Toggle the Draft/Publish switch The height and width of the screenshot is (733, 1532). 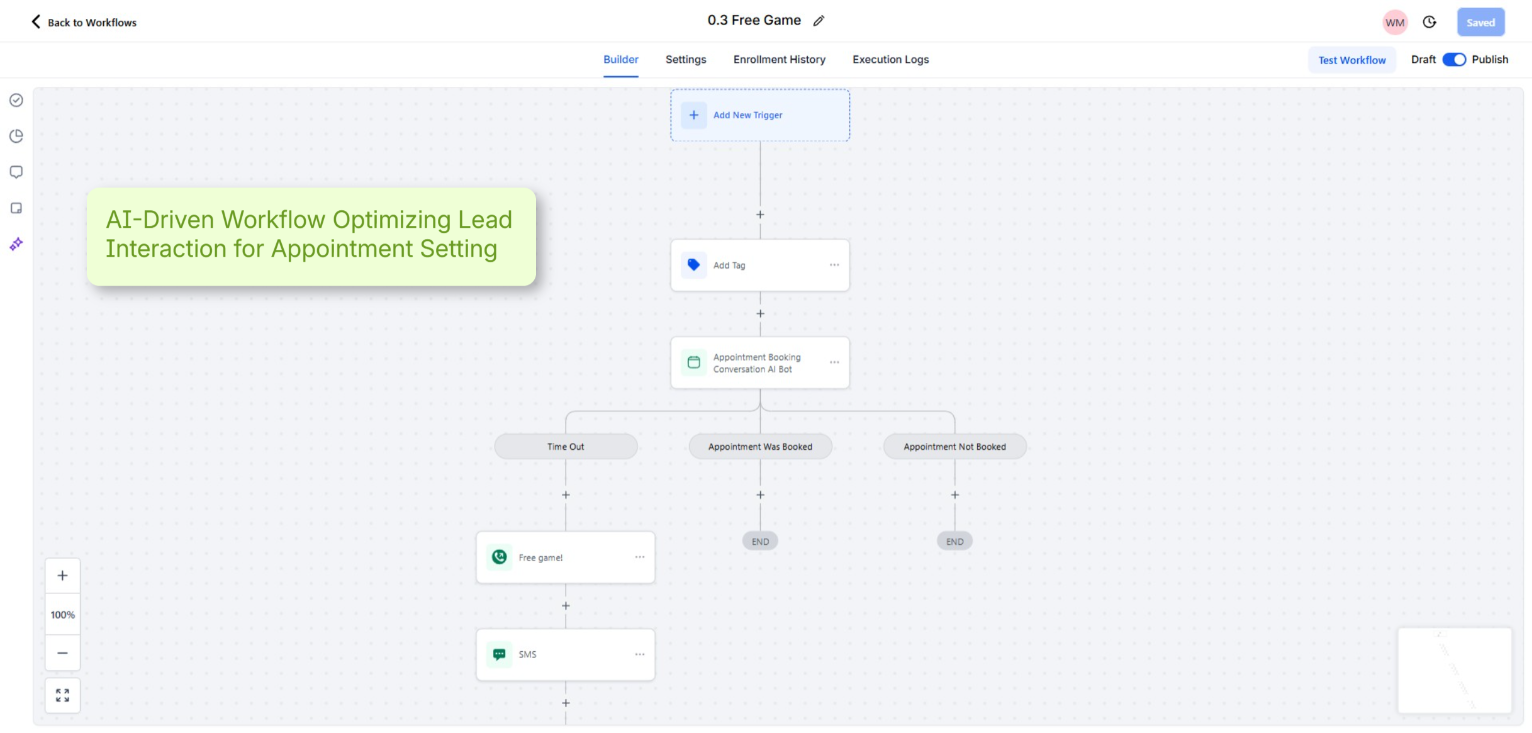tap(1453, 60)
